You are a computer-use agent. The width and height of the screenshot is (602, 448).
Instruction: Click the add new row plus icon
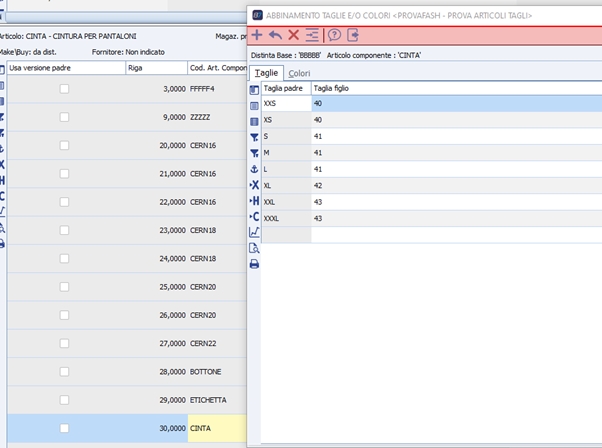(x=257, y=35)
